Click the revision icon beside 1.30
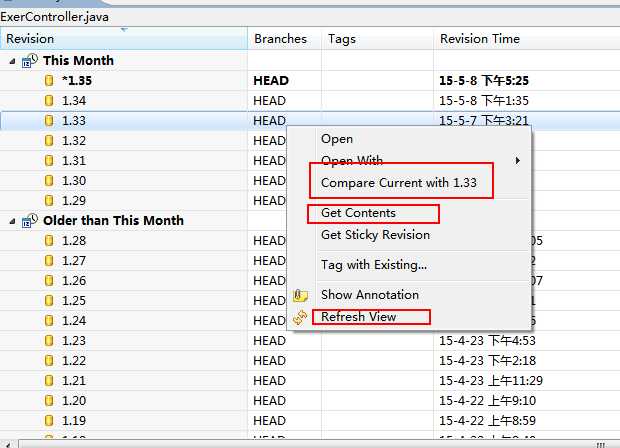Viewport: 620px width, 448px height. coord(49,181)
